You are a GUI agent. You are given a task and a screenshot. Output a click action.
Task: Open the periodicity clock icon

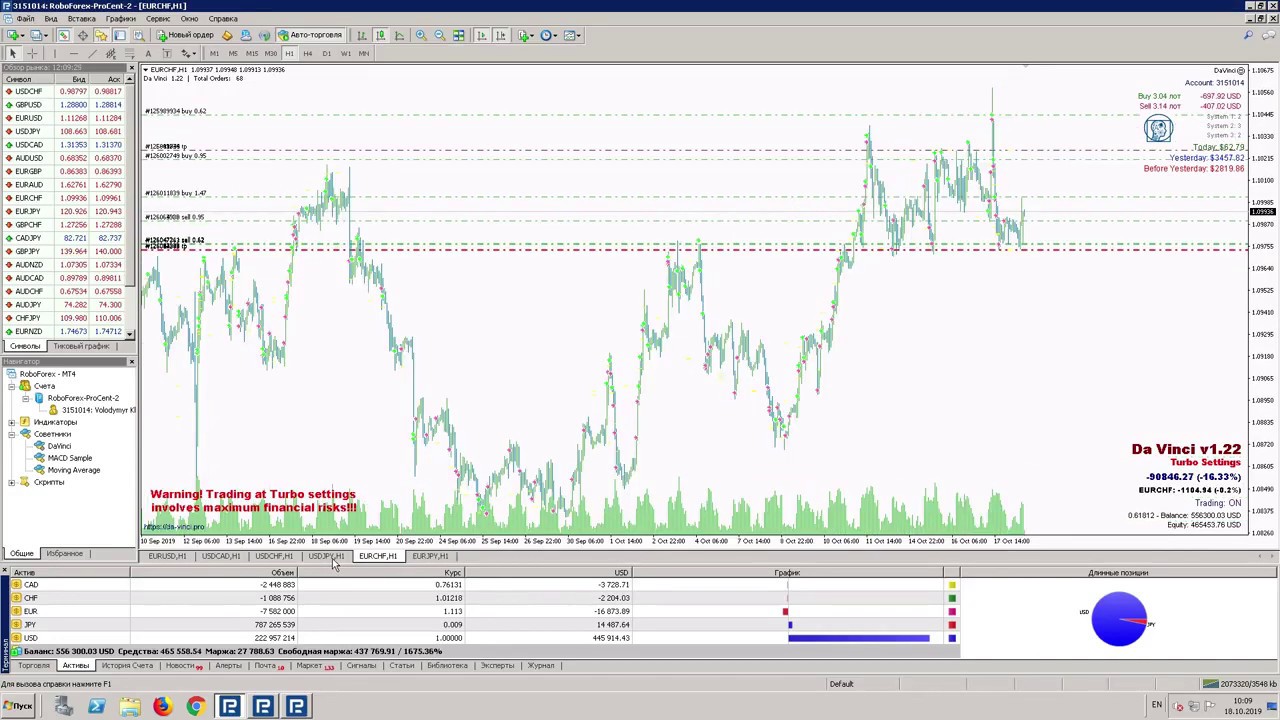[x=546, y=35]
